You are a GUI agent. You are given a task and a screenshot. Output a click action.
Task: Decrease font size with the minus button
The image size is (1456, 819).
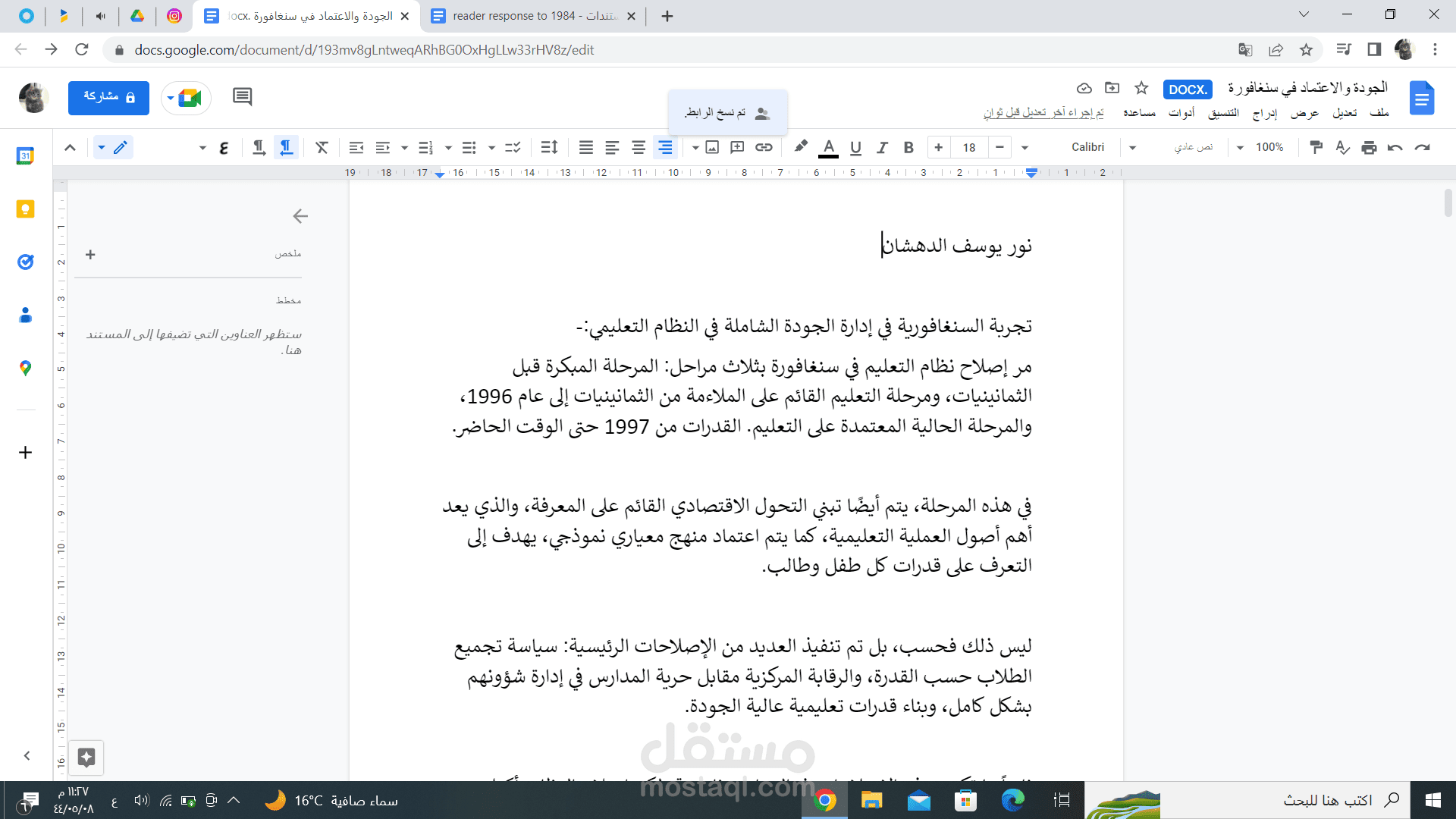click(999, 147)
